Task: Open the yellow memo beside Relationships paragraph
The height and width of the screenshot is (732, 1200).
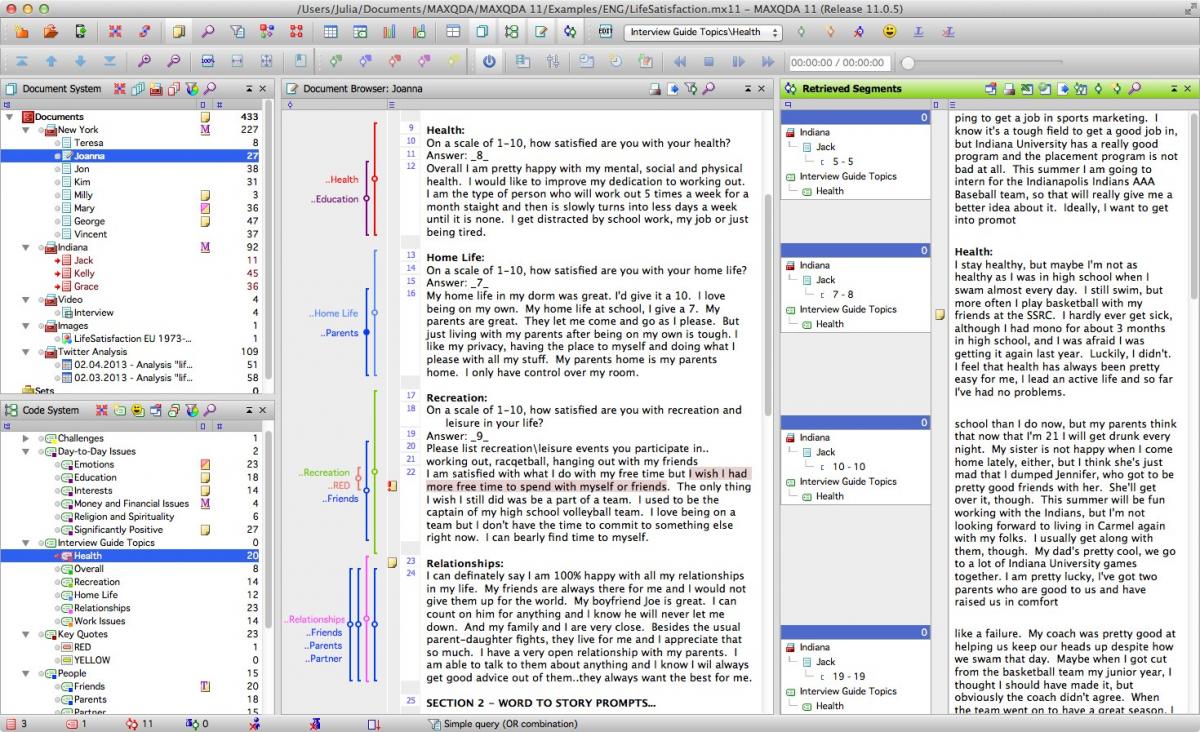Action: 393,562
